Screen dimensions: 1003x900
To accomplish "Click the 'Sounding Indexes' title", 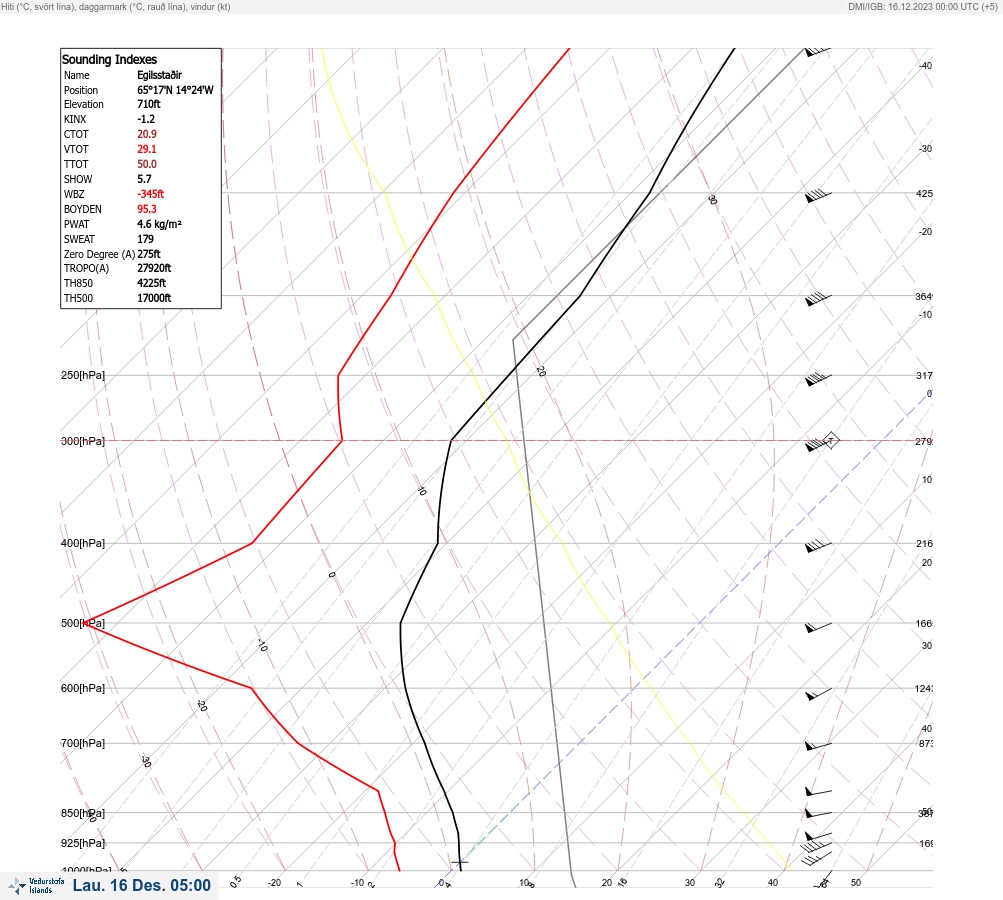I will (109, 59).
